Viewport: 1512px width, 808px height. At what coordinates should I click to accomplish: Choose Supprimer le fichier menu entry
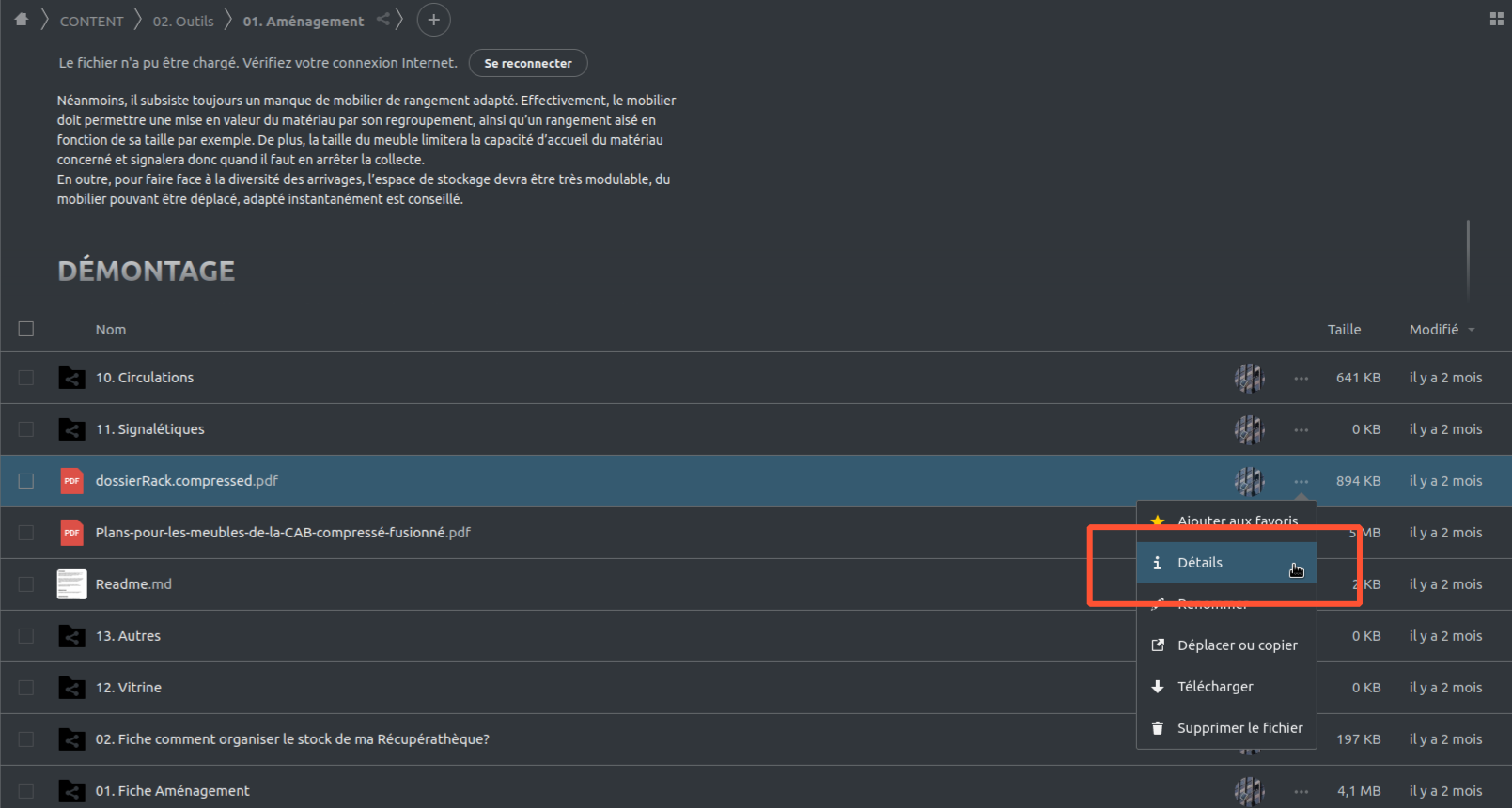pyautogui.click(x=1239, y=728)
